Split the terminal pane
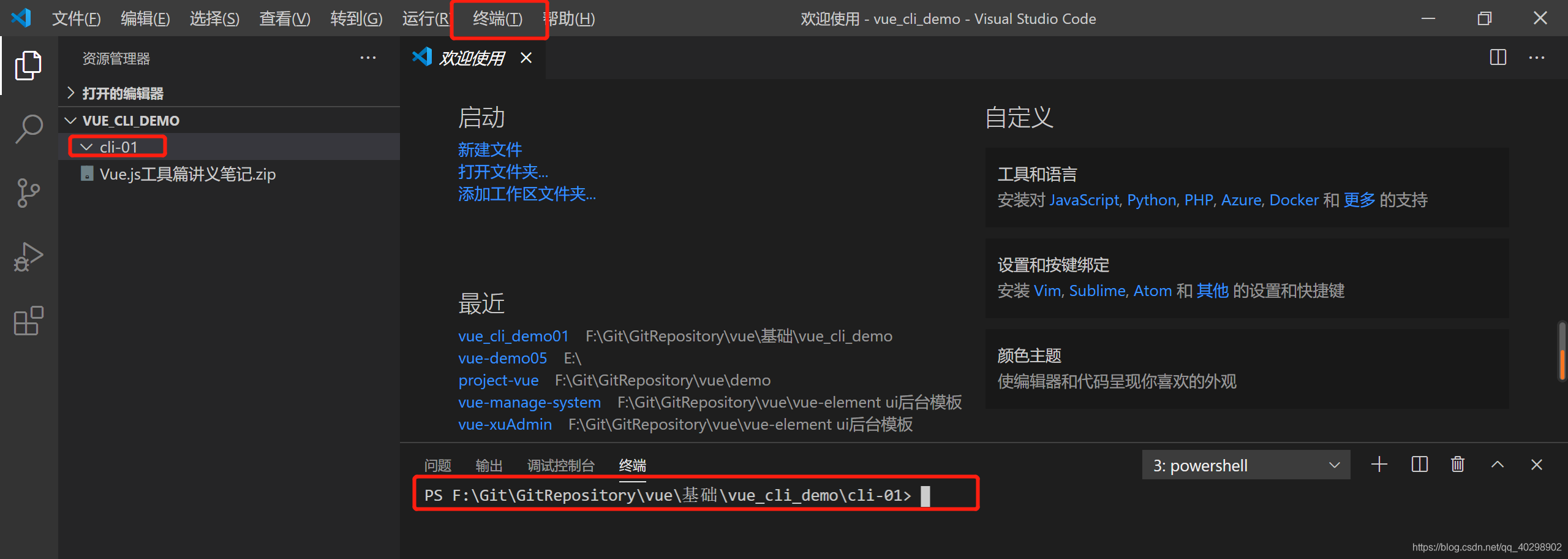The height and width of the screenshot is (559, 1568). pos(1420,465)
